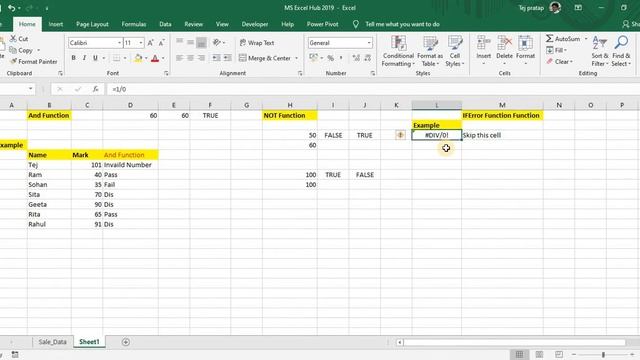Open the font size dropdown

[141, 43]
